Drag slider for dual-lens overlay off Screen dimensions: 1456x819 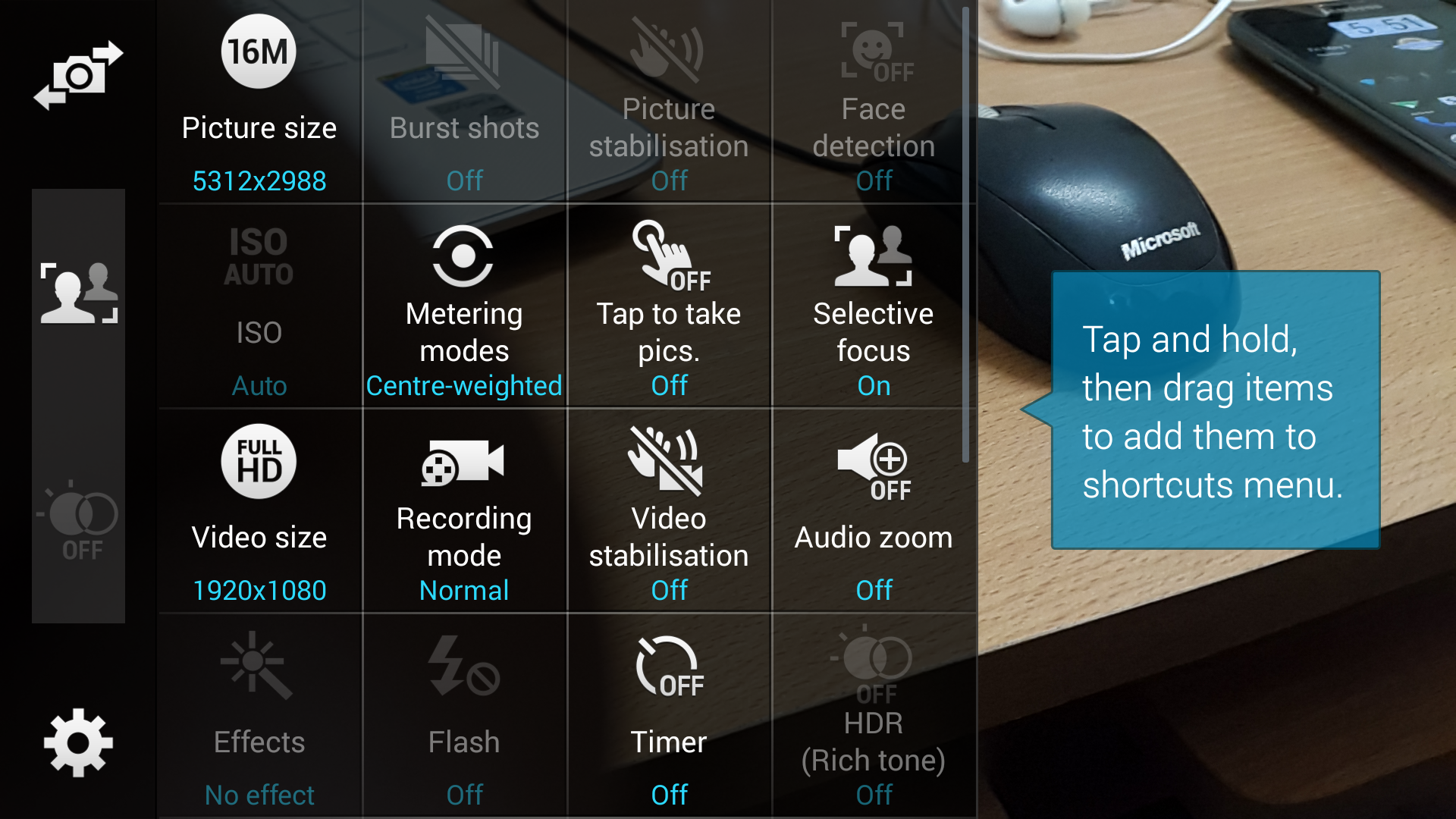click(x=77, y=517)
